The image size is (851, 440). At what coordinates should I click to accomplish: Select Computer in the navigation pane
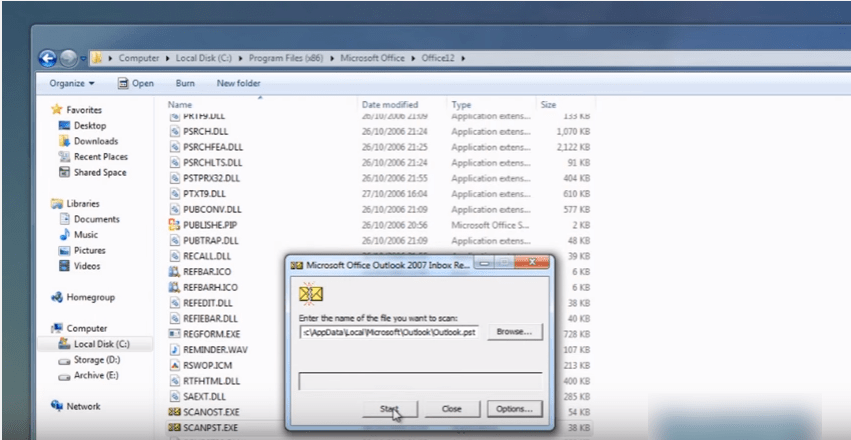point(79,328)
